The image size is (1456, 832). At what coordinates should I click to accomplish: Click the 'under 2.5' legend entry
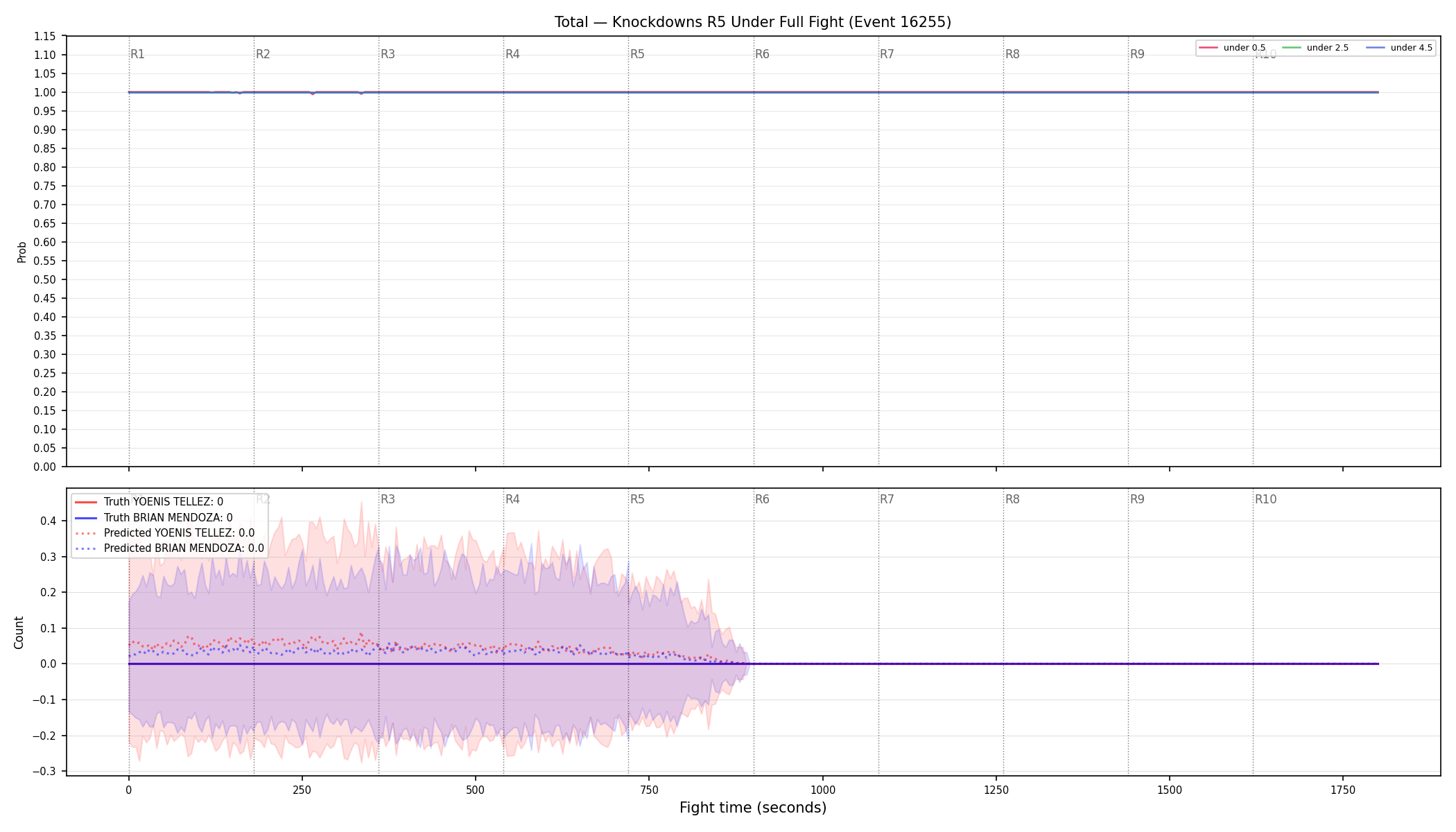[x=1316, y=48]
